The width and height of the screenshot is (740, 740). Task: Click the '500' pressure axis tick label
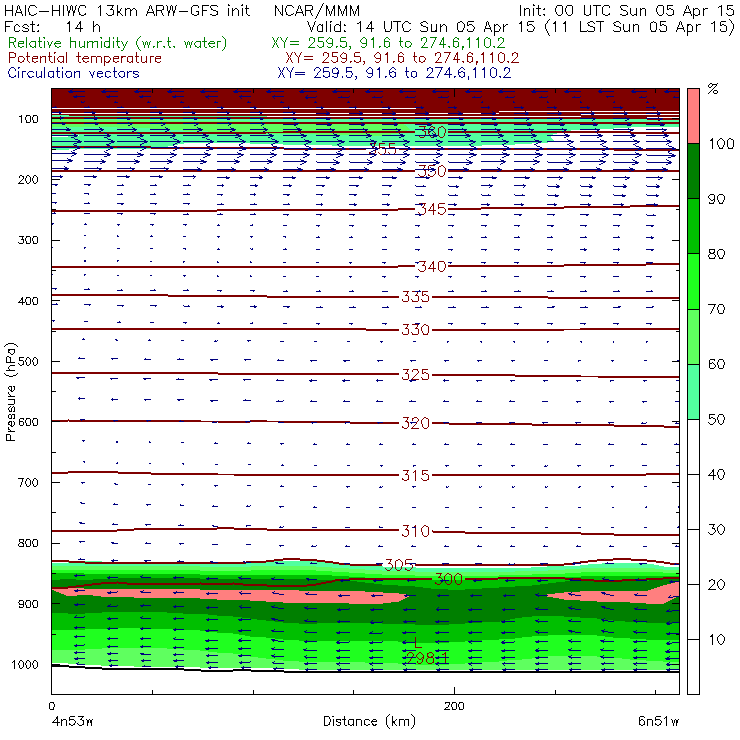[28, 362]
